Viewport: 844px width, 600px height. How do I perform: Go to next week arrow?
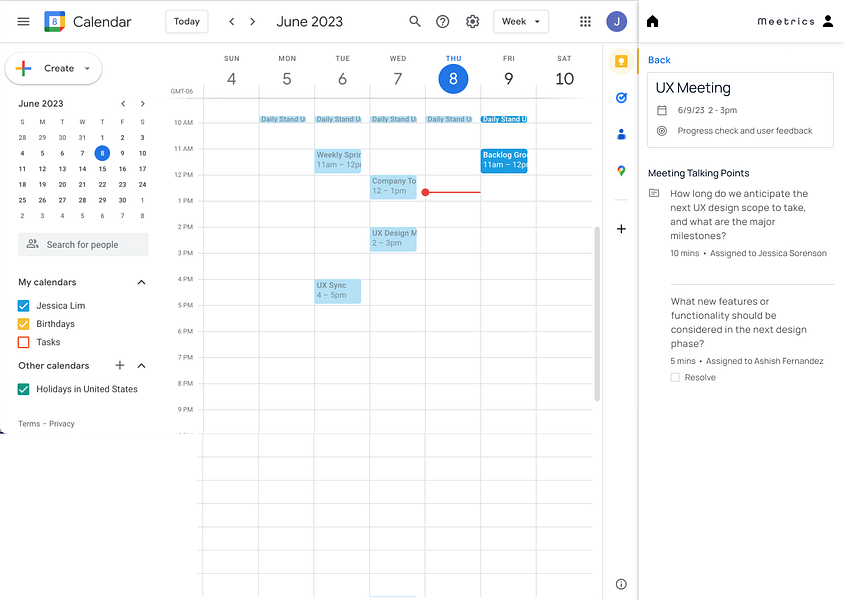tap(252, 22)
